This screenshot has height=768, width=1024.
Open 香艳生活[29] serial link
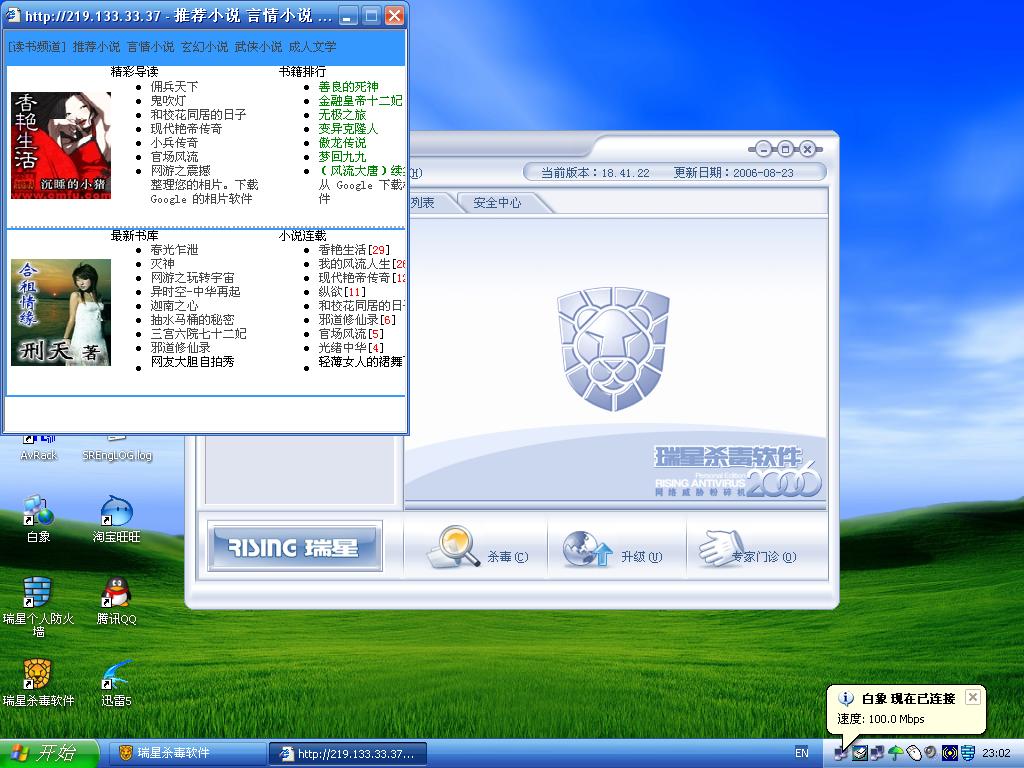(x=354, y=250)
